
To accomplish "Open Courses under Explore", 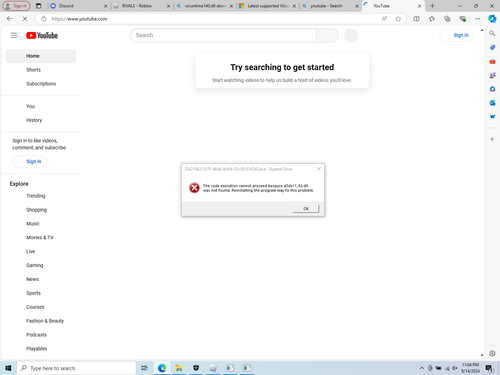I will [41, 307].
